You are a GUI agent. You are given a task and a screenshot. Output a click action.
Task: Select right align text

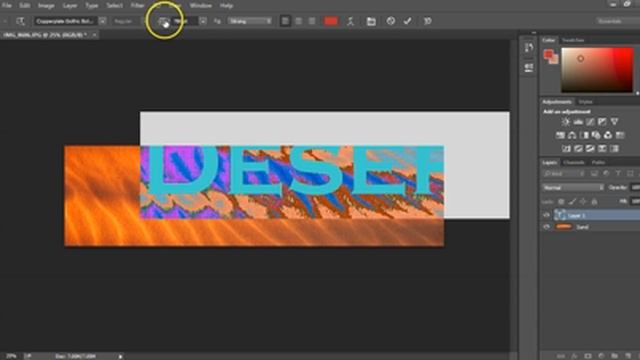pyautogui.click(x=312, y=21)
